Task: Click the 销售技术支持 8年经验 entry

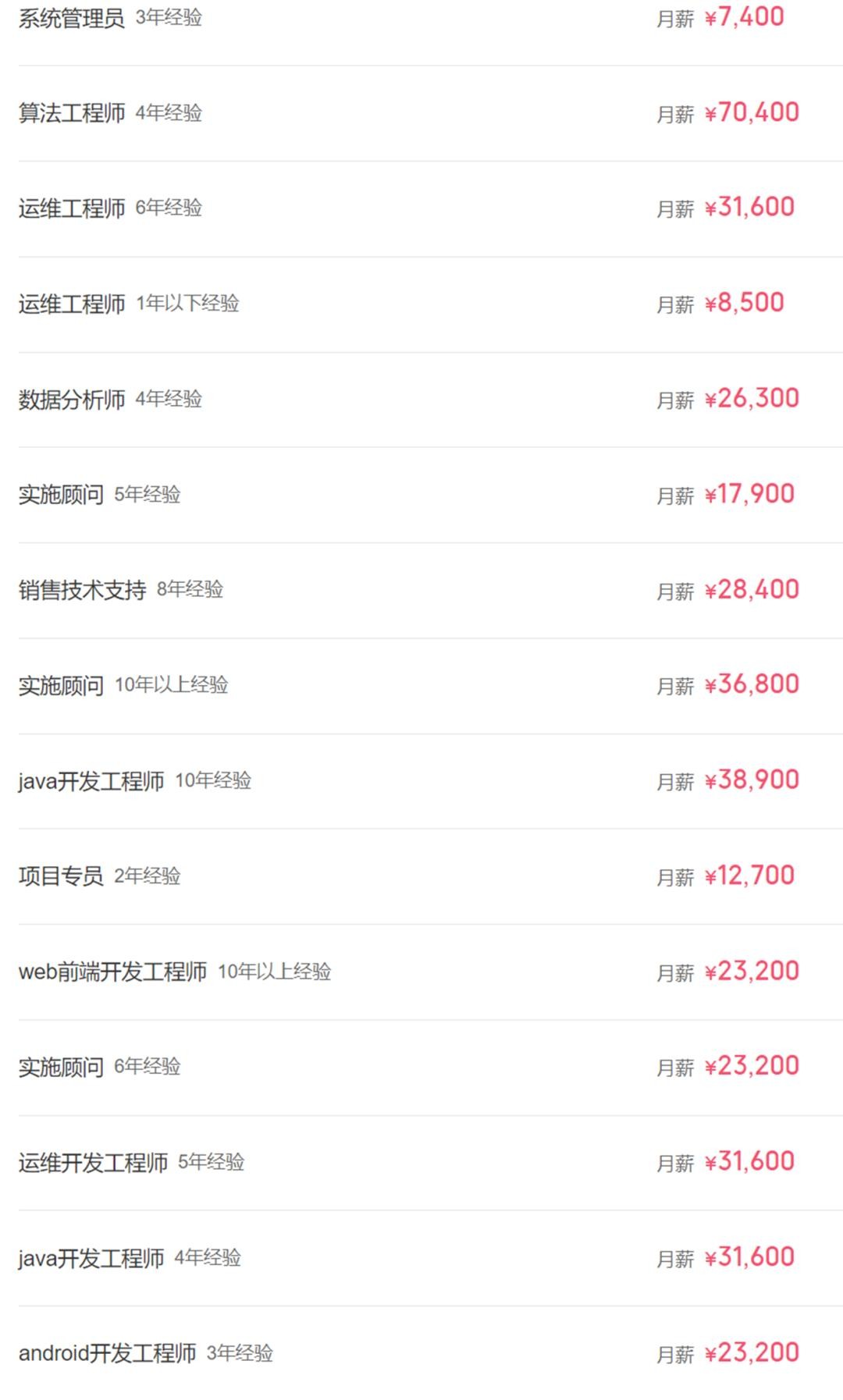Action: click(82, 590)
